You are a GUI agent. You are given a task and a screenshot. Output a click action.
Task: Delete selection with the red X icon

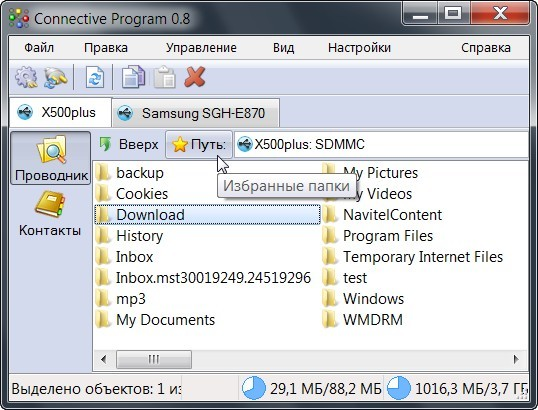tap(195, 77)
